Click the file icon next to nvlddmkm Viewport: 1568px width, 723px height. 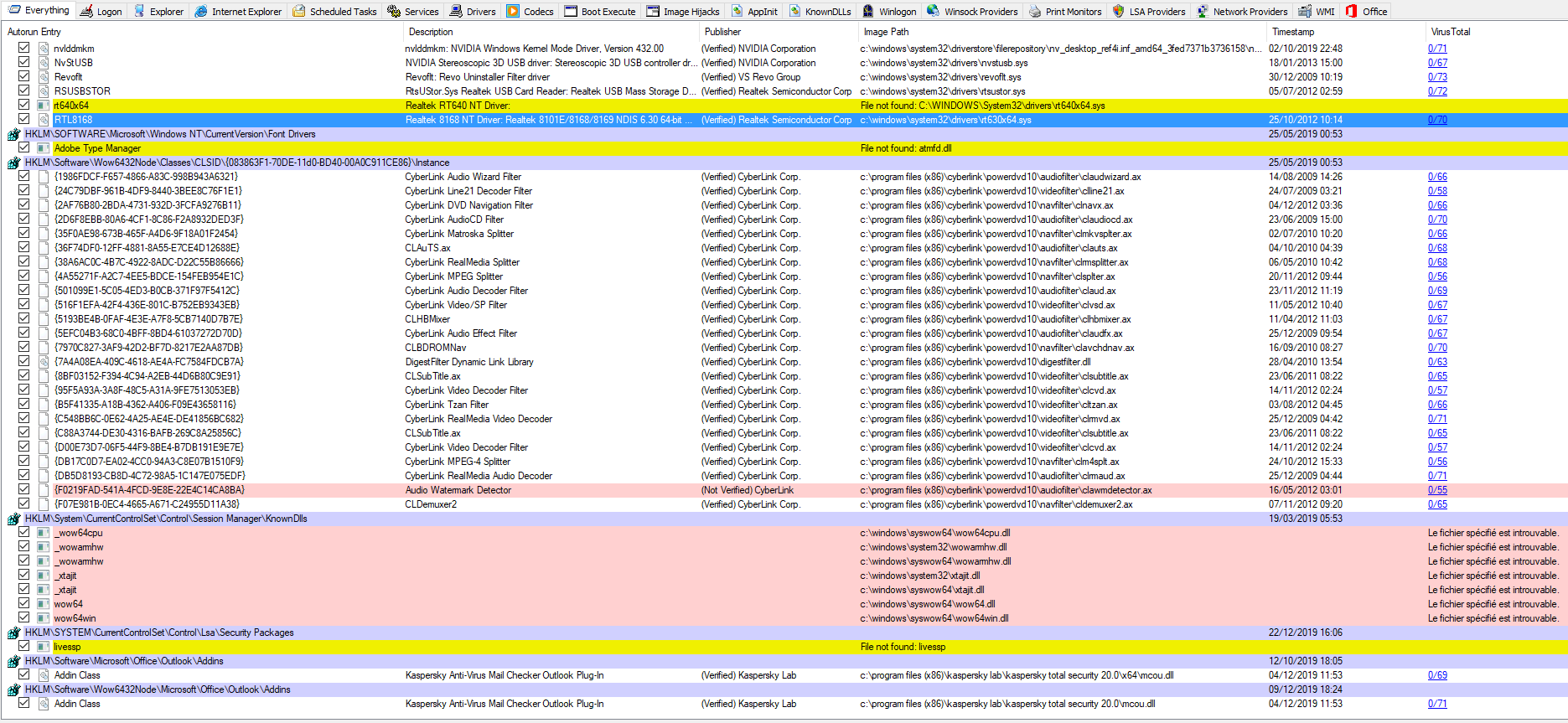(x=44, y=49)
